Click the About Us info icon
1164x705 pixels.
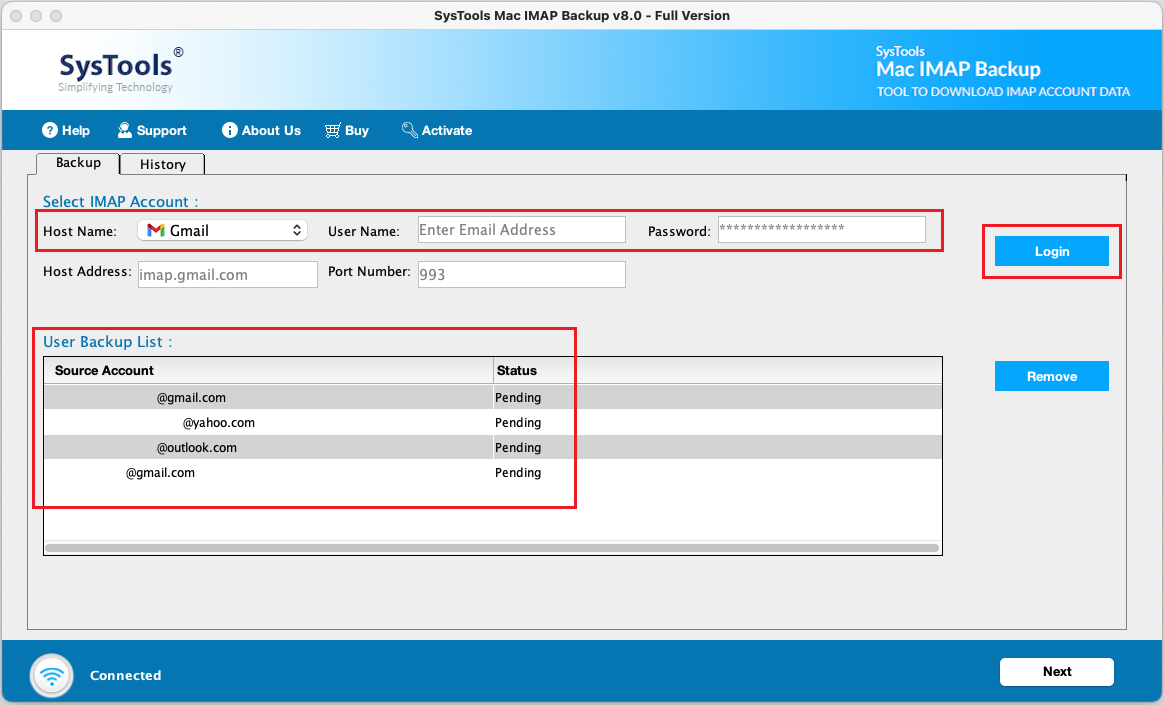[x=229, y=131]
